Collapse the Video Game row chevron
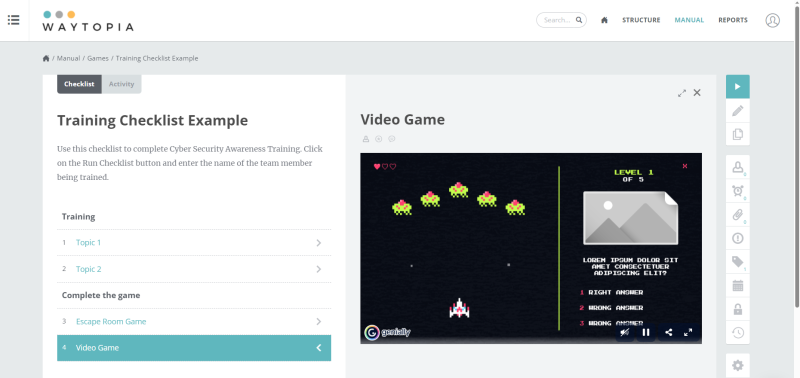The image size is (800, 378). click(318, 348)
